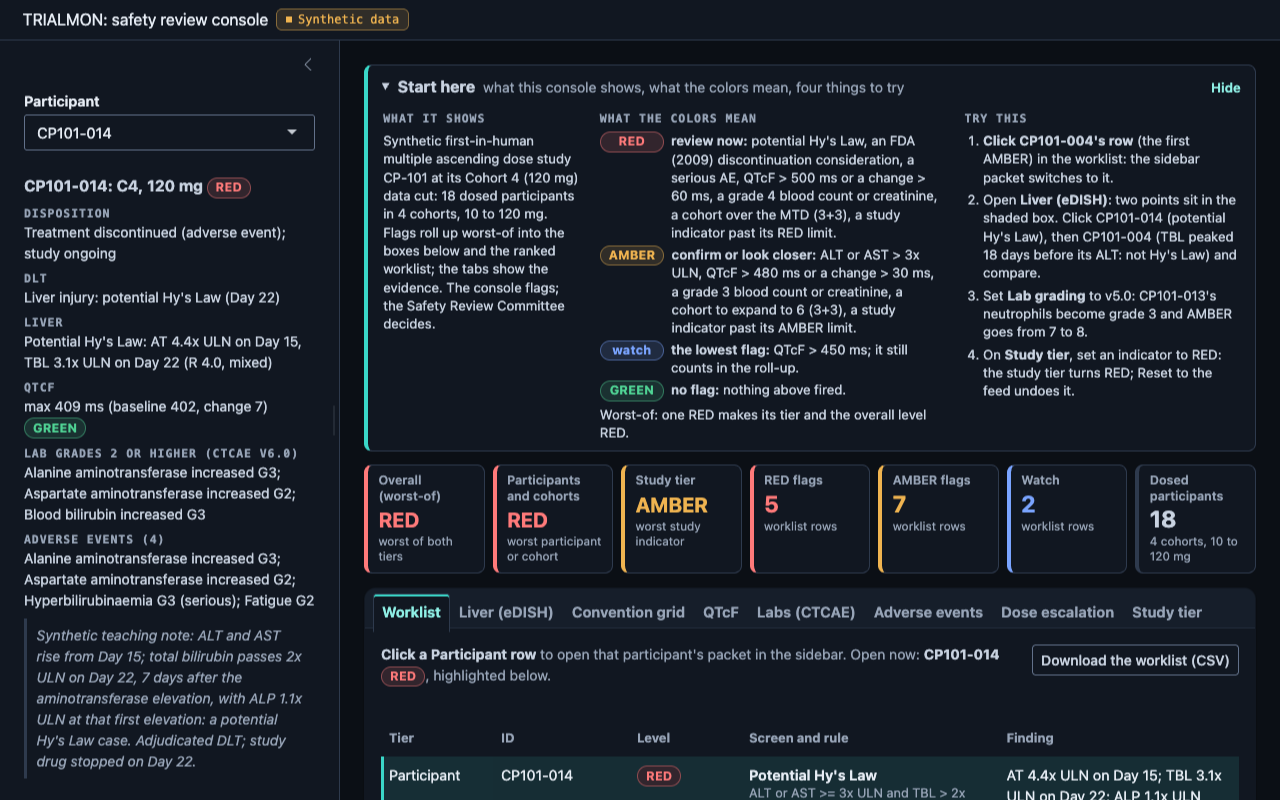Image resolution: width=1280 pixels, height=800 pixels.
Task: Click the WHAT THE COLORS MEAN heading
Action: pos(678,118)
